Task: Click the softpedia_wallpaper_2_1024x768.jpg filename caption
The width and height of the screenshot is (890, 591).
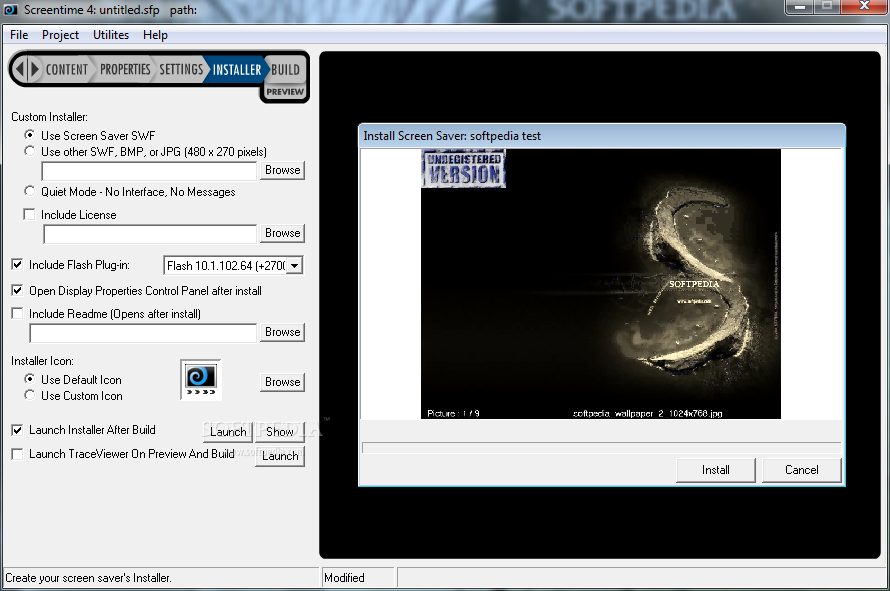Action: [648, 413]
